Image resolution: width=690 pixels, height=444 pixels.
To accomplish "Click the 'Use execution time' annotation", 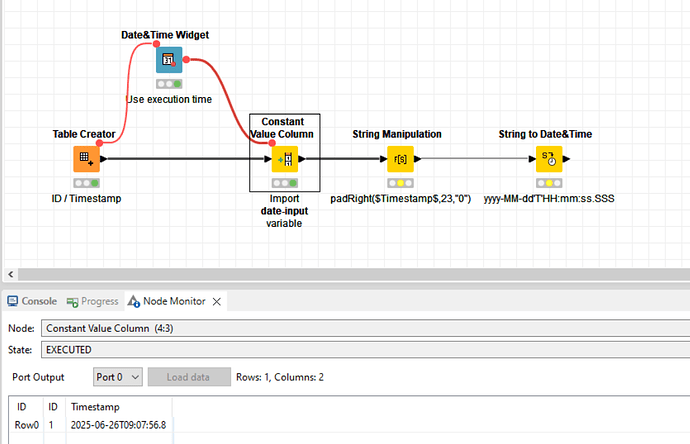I will pyautogui.click(x=169, y=99).
